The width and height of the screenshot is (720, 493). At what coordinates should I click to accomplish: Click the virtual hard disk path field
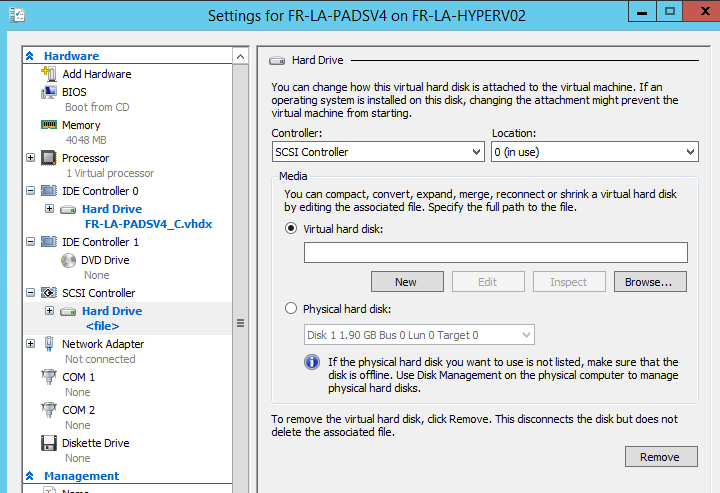495,252
